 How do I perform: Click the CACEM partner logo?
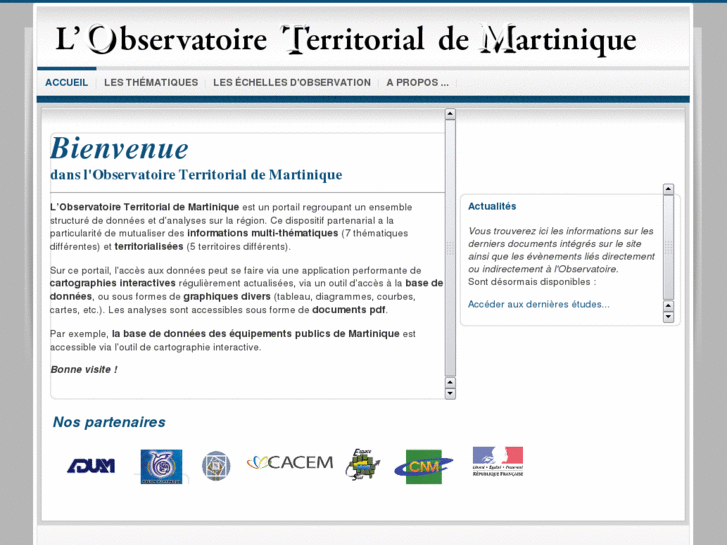coord(290,462)
